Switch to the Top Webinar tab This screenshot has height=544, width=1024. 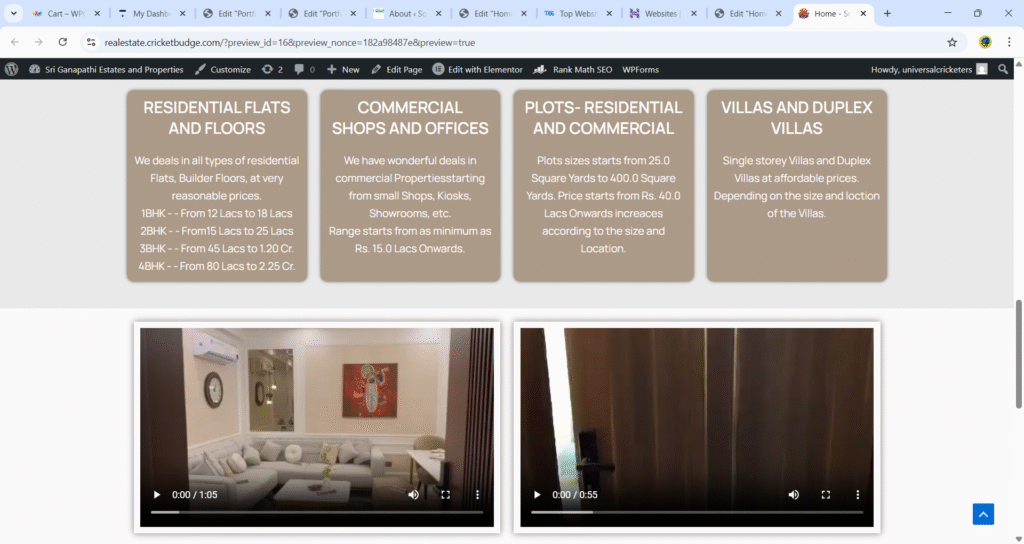point(574,14)
